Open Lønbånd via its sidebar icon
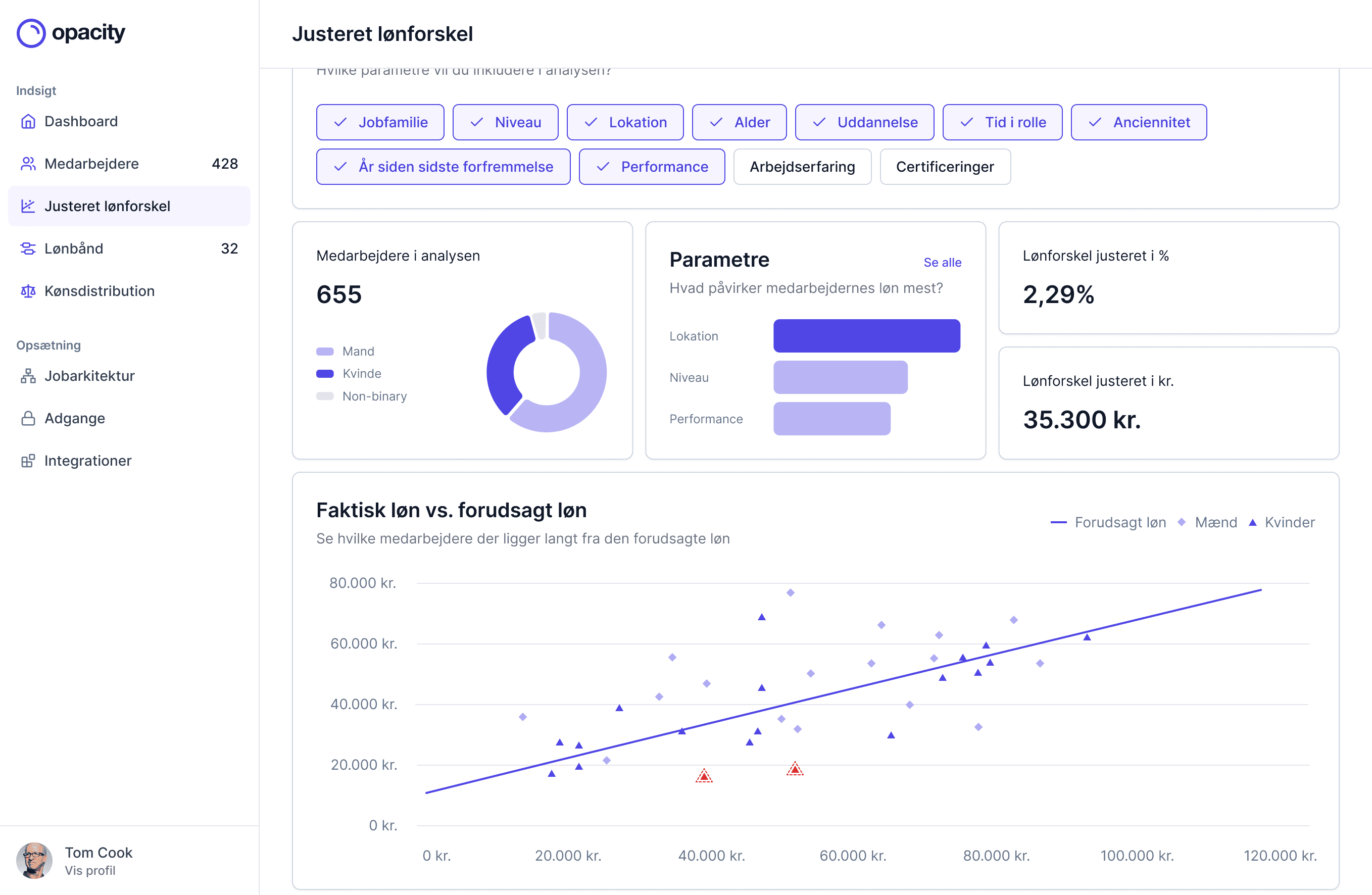Viewport: 1372px width, 895px height. (28, 248)
